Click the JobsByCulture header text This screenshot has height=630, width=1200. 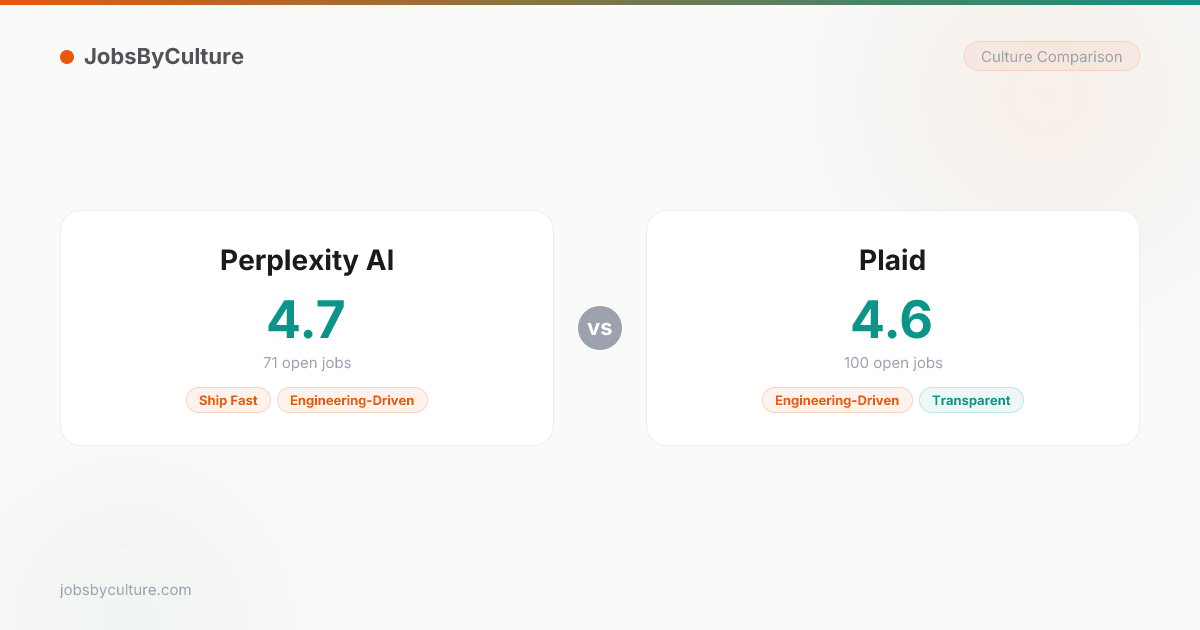(x=163, y=57)
